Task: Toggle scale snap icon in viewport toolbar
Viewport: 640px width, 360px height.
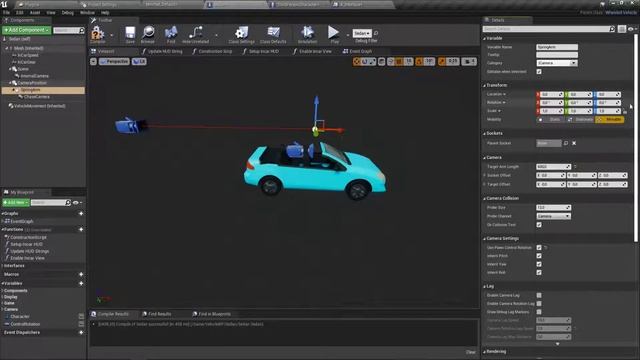Action: [442, 62]
